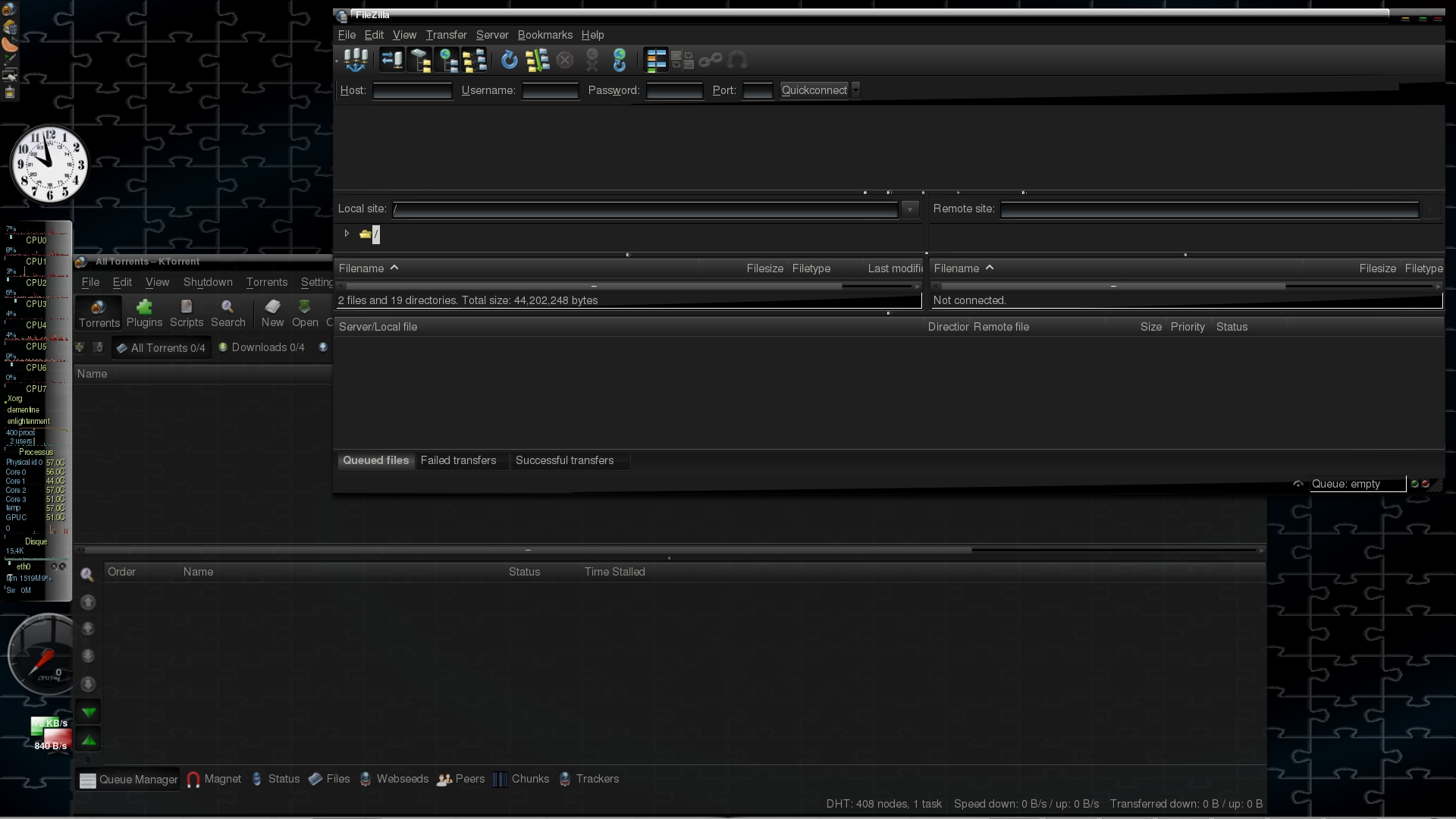Click the Host input field

coord(412,91)
